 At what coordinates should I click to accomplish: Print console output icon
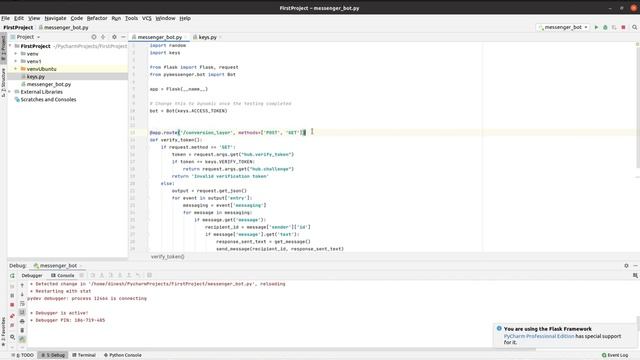click(x=22, y=321)
